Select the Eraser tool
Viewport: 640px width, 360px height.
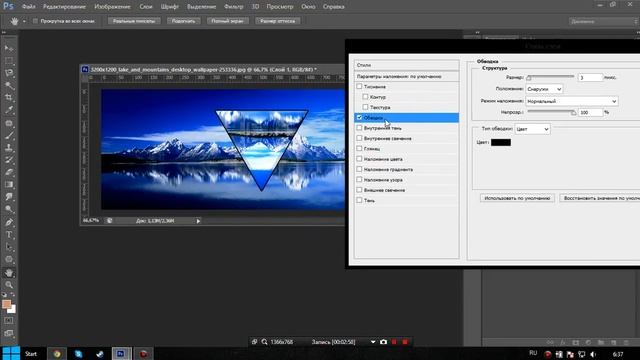(9, 172)
